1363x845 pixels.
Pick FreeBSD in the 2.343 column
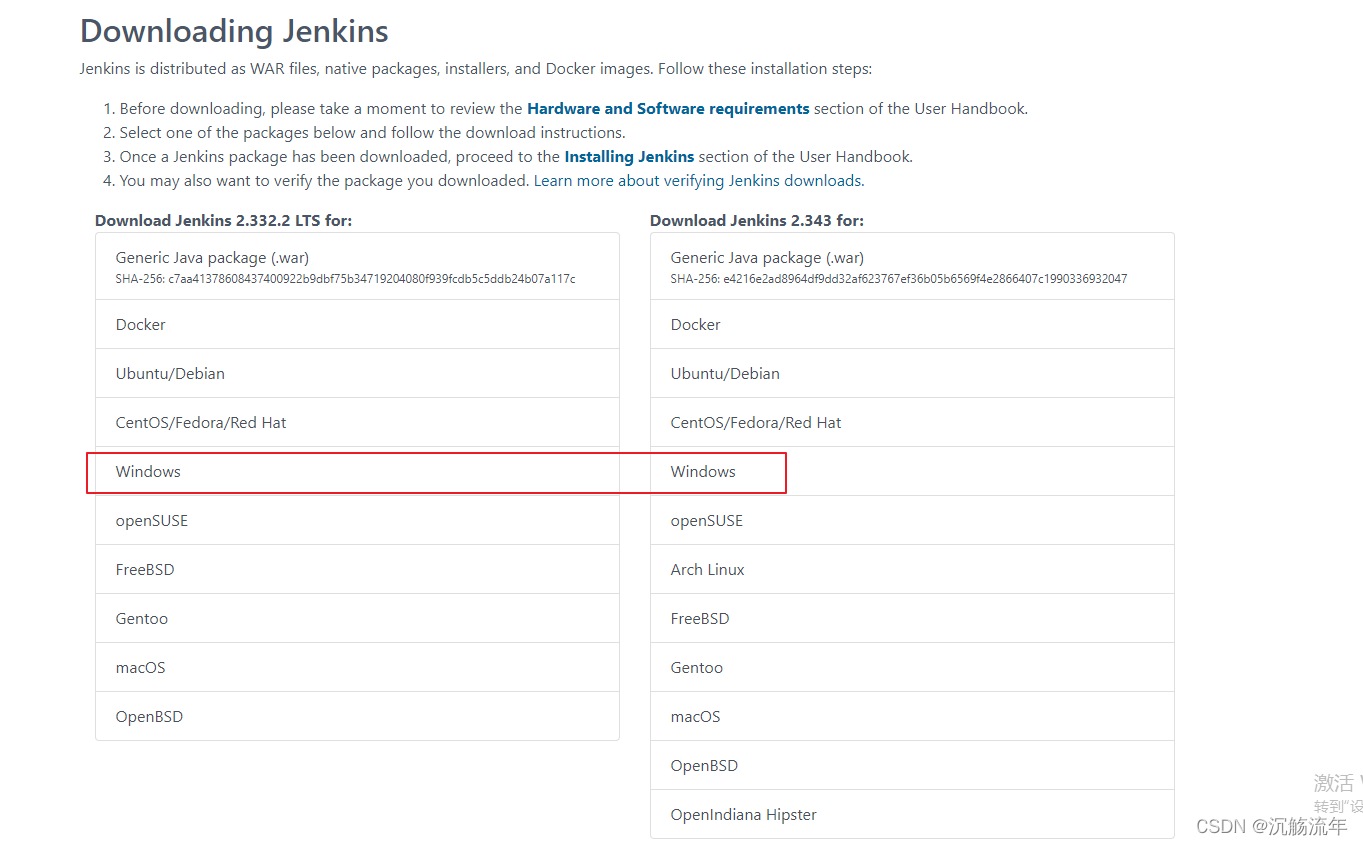tap(912, 619)
